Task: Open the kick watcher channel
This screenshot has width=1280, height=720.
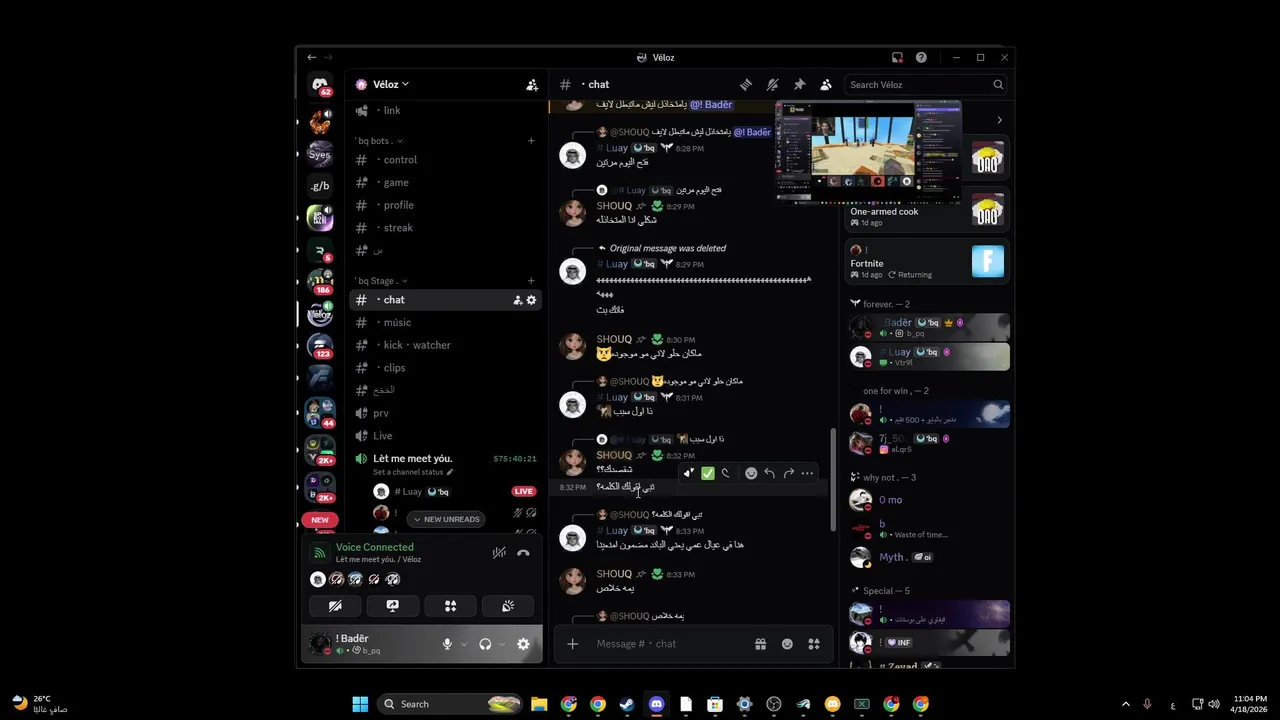Action: point(445,345)
